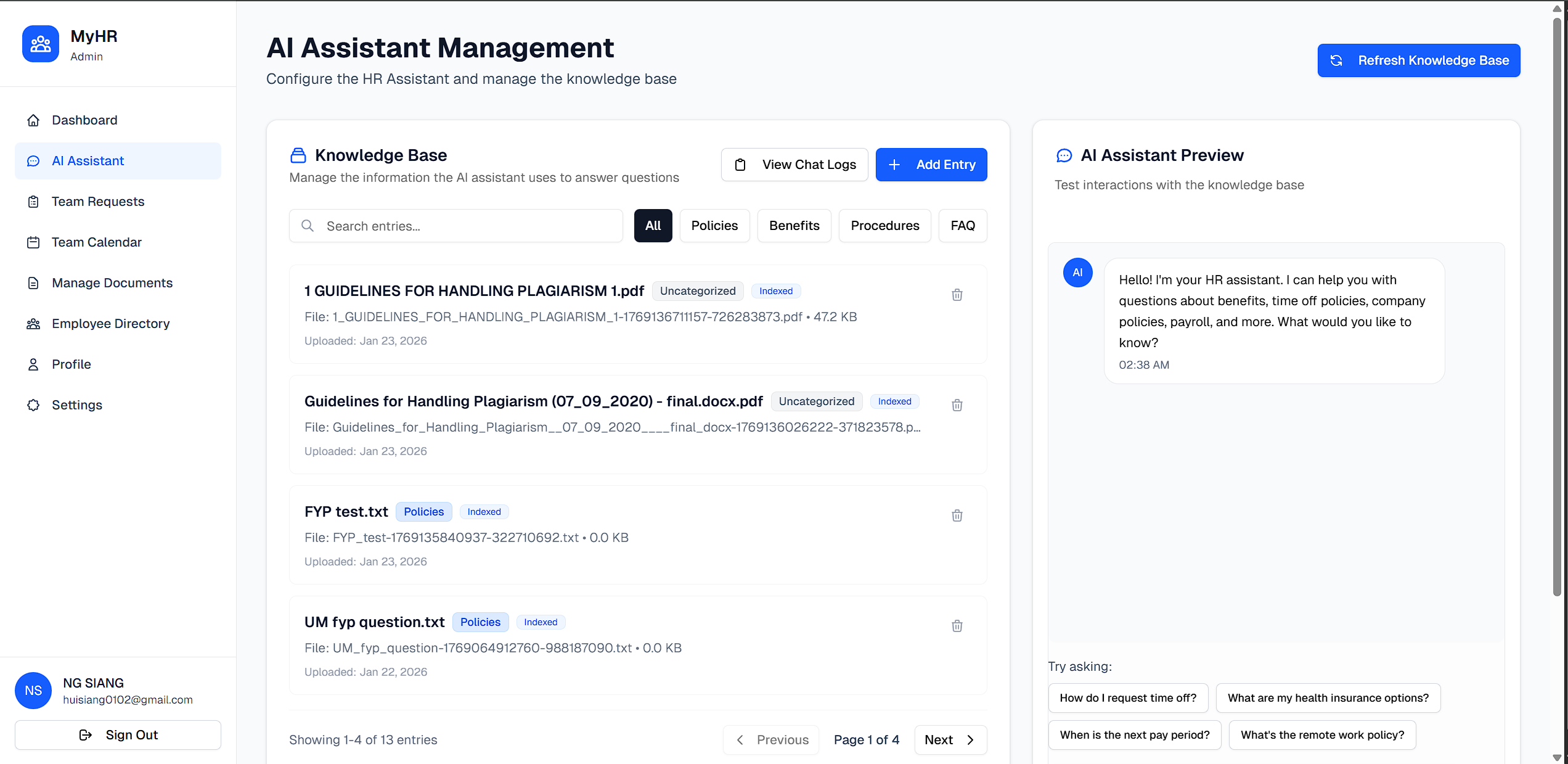Click trash icon for 1 GUIDELINES plagiarism pdf

[957, 295]
